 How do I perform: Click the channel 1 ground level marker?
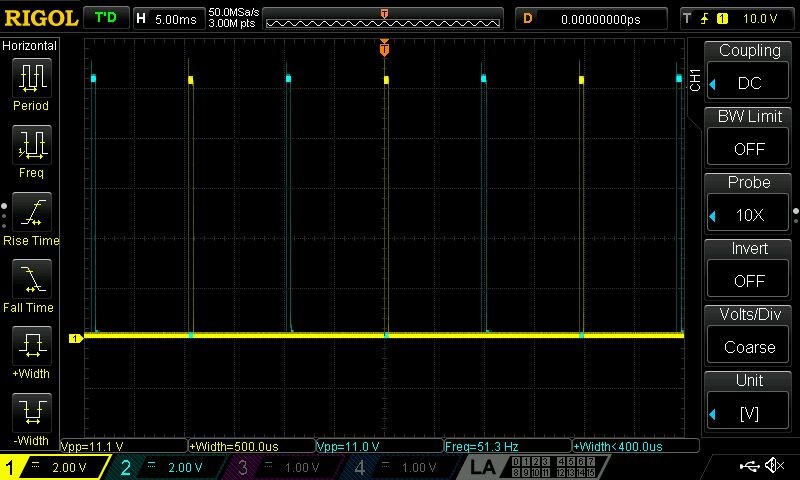click(76, 338)
